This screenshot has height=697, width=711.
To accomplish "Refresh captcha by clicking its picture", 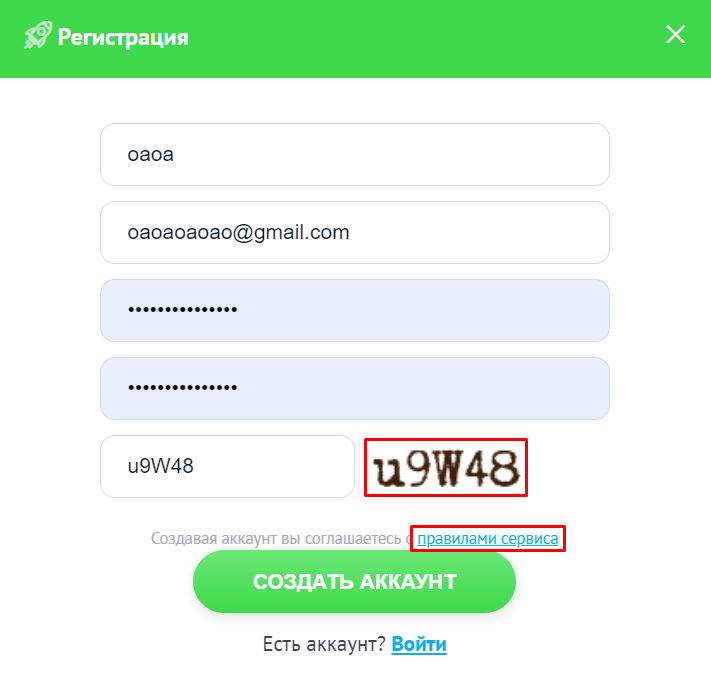I will coord(446,468).
